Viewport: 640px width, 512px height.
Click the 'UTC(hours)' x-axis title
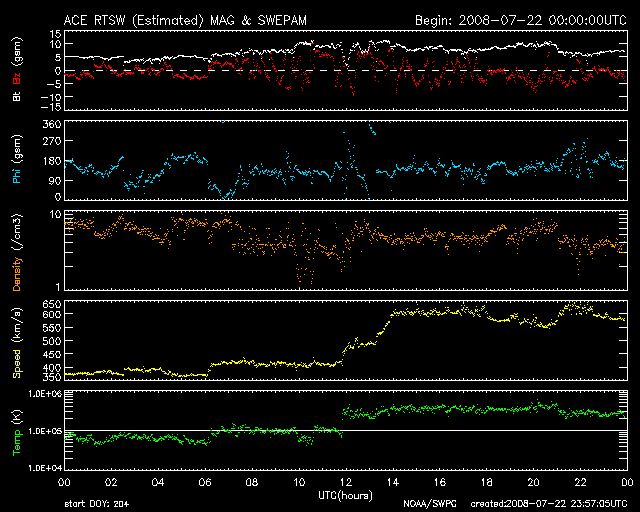click(x=345, y=496)
